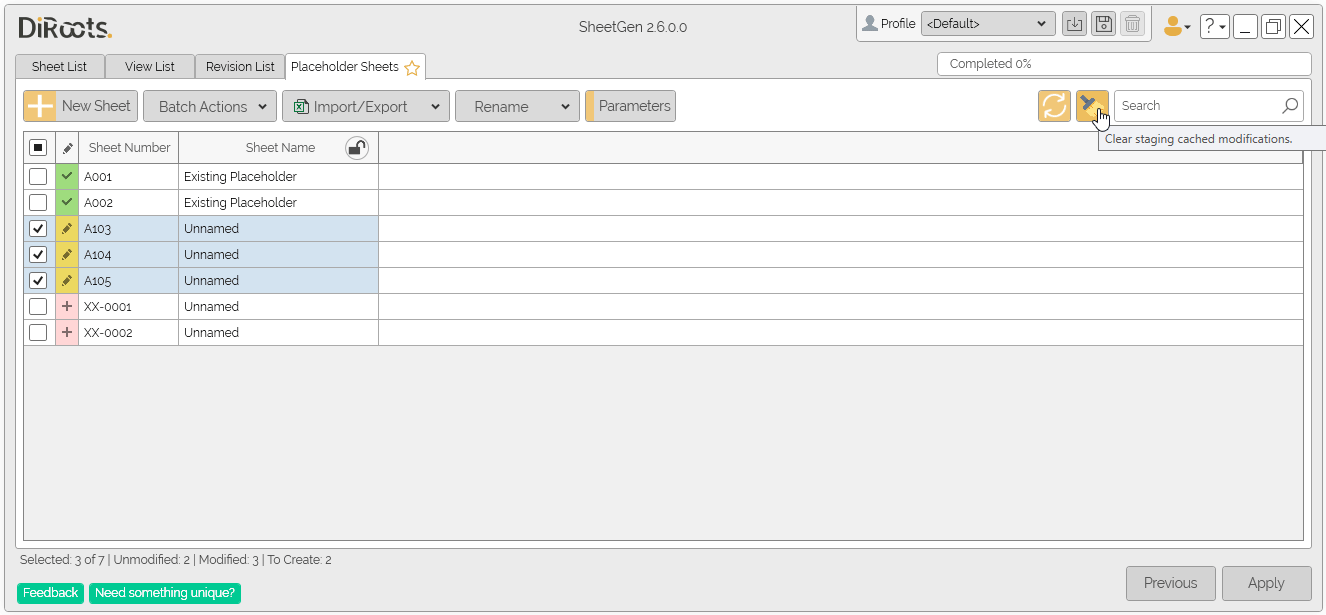Toggle the select-all header checkbox
This screenshot has width=1326, height=615.
coord(38,148)
